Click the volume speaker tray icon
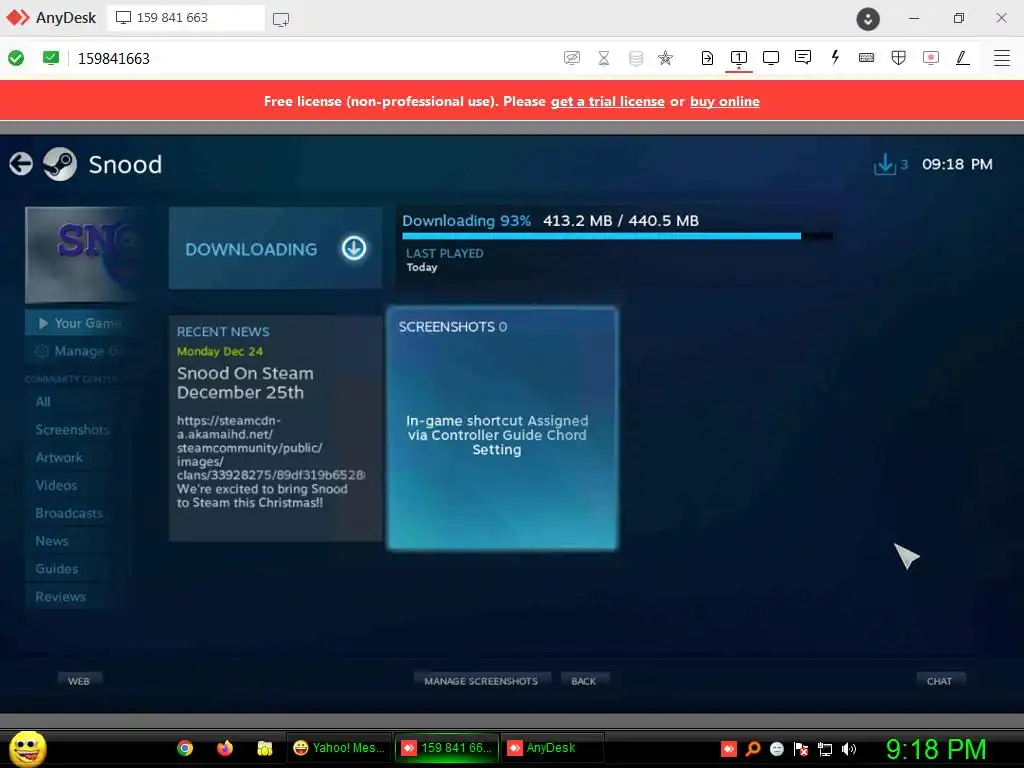The width and height of the screenshot is (1024, 768). click(x=848, y=748)
